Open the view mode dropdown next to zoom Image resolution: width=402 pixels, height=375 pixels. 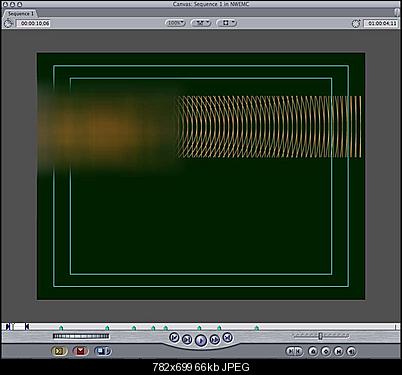(201, 23)
